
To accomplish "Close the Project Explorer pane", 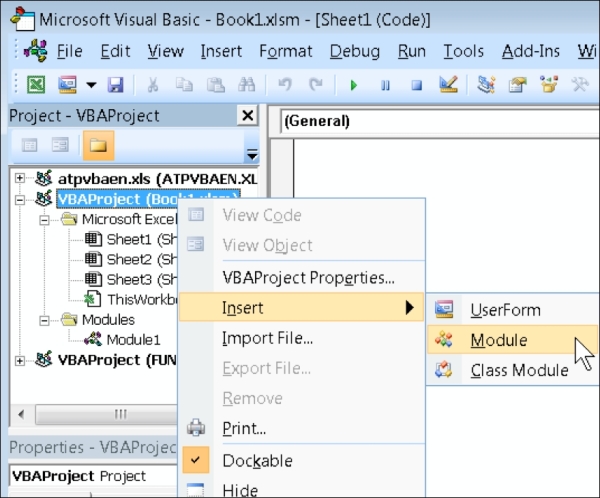I will coord(248,115).
